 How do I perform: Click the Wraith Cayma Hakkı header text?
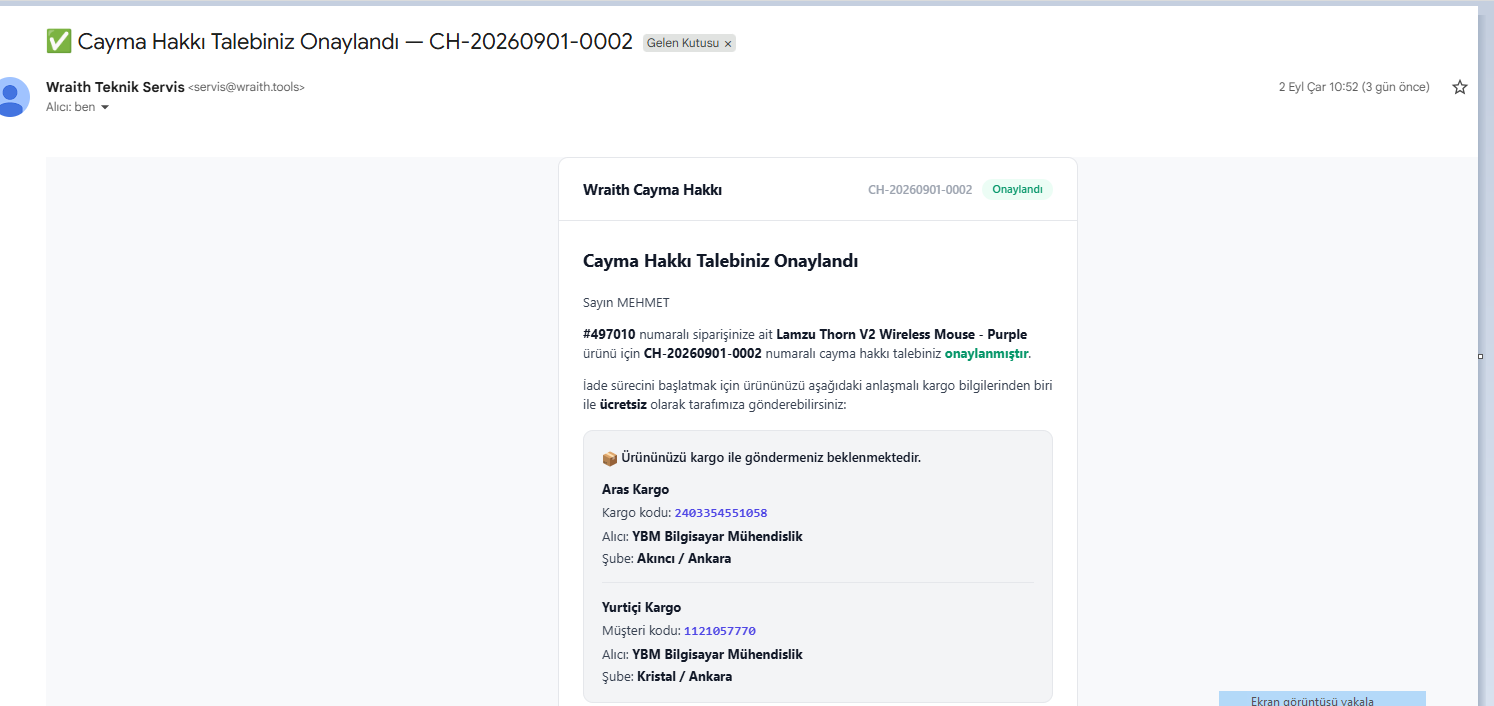click(652, 190)
